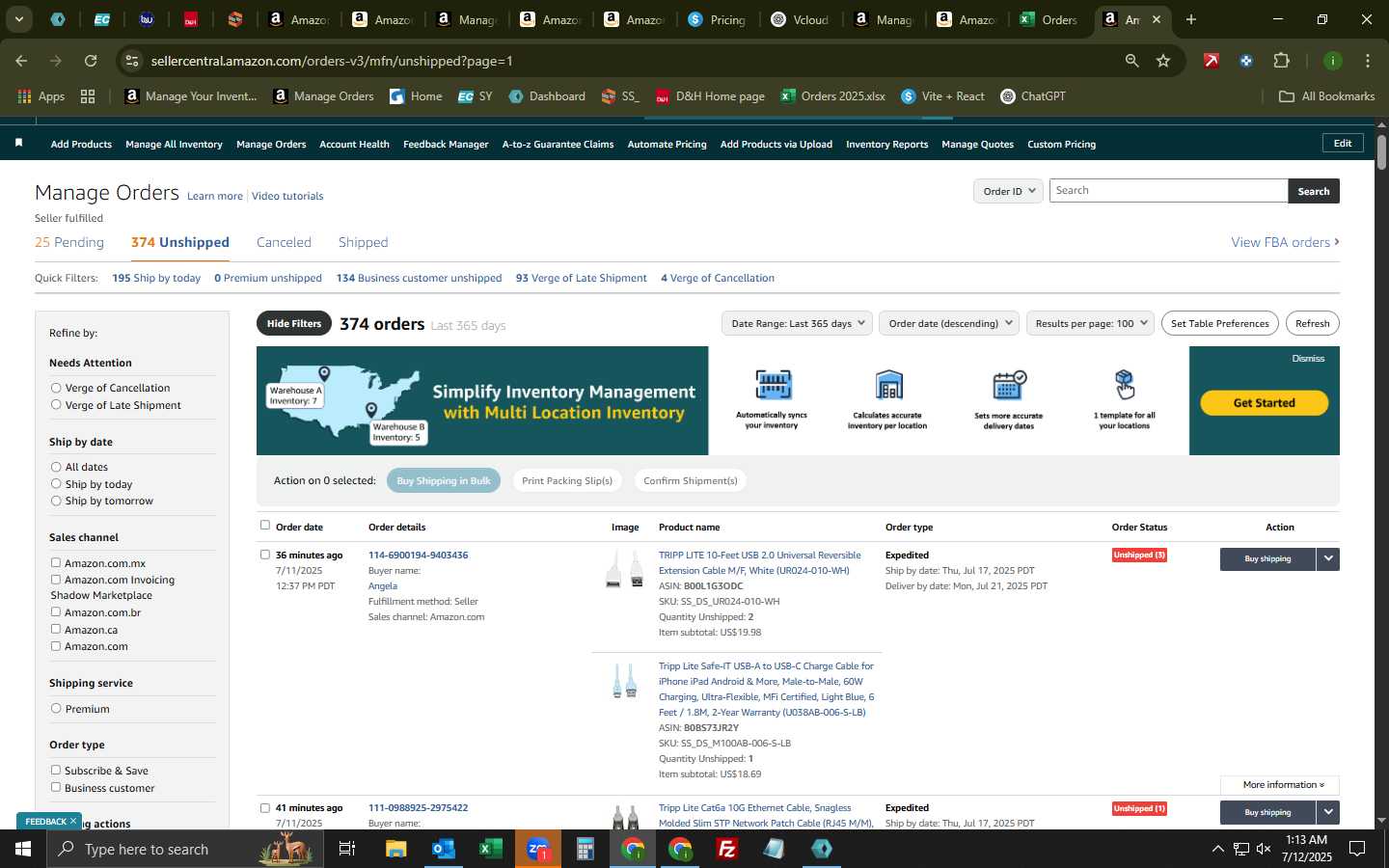This screenshot has height=868, width=1389.
Task: Click the Seller Central bookmark flag icon
Action: click(19, 144)
